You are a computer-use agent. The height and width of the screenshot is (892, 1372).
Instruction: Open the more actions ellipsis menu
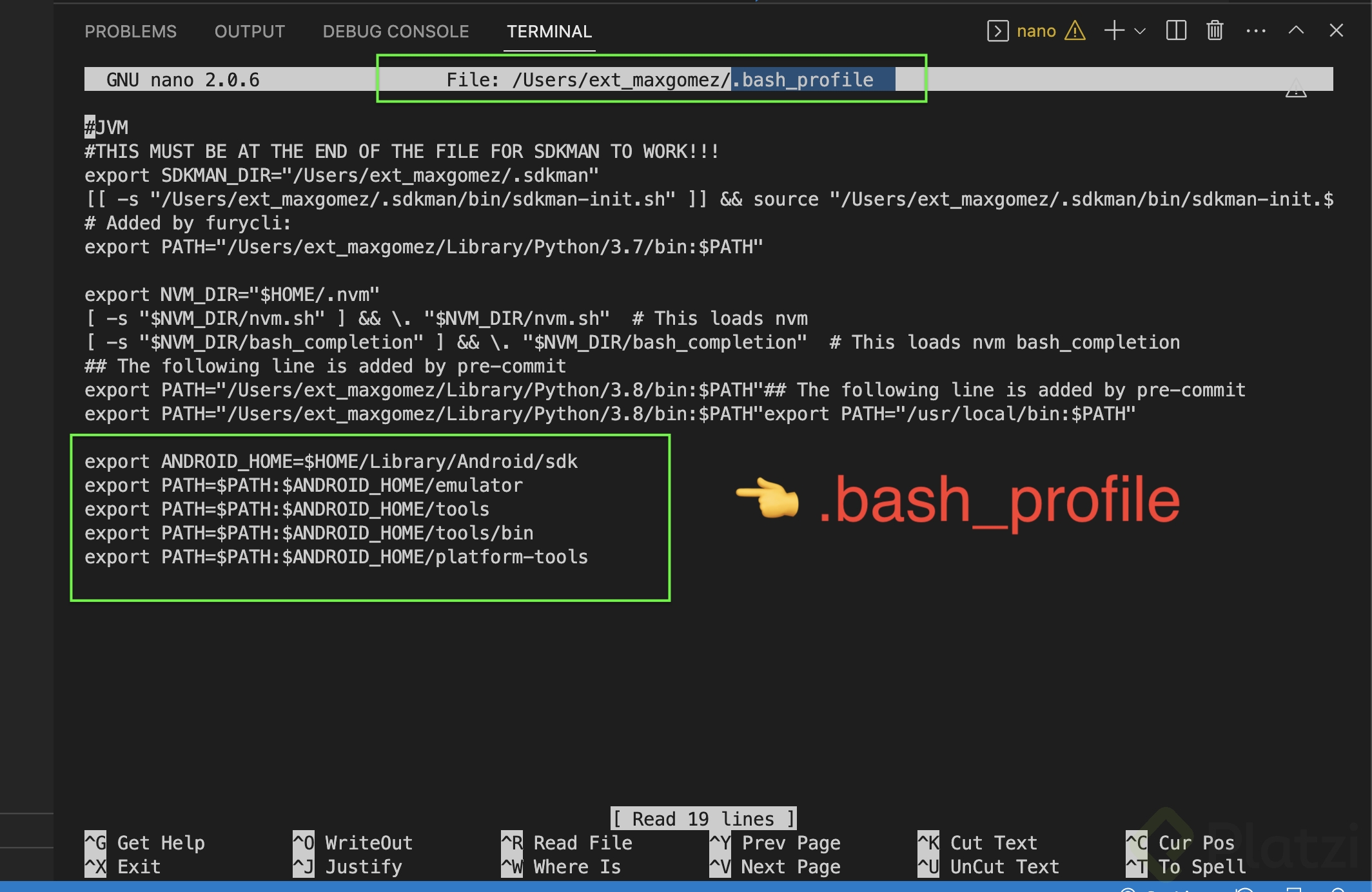tap(1255, 31)
